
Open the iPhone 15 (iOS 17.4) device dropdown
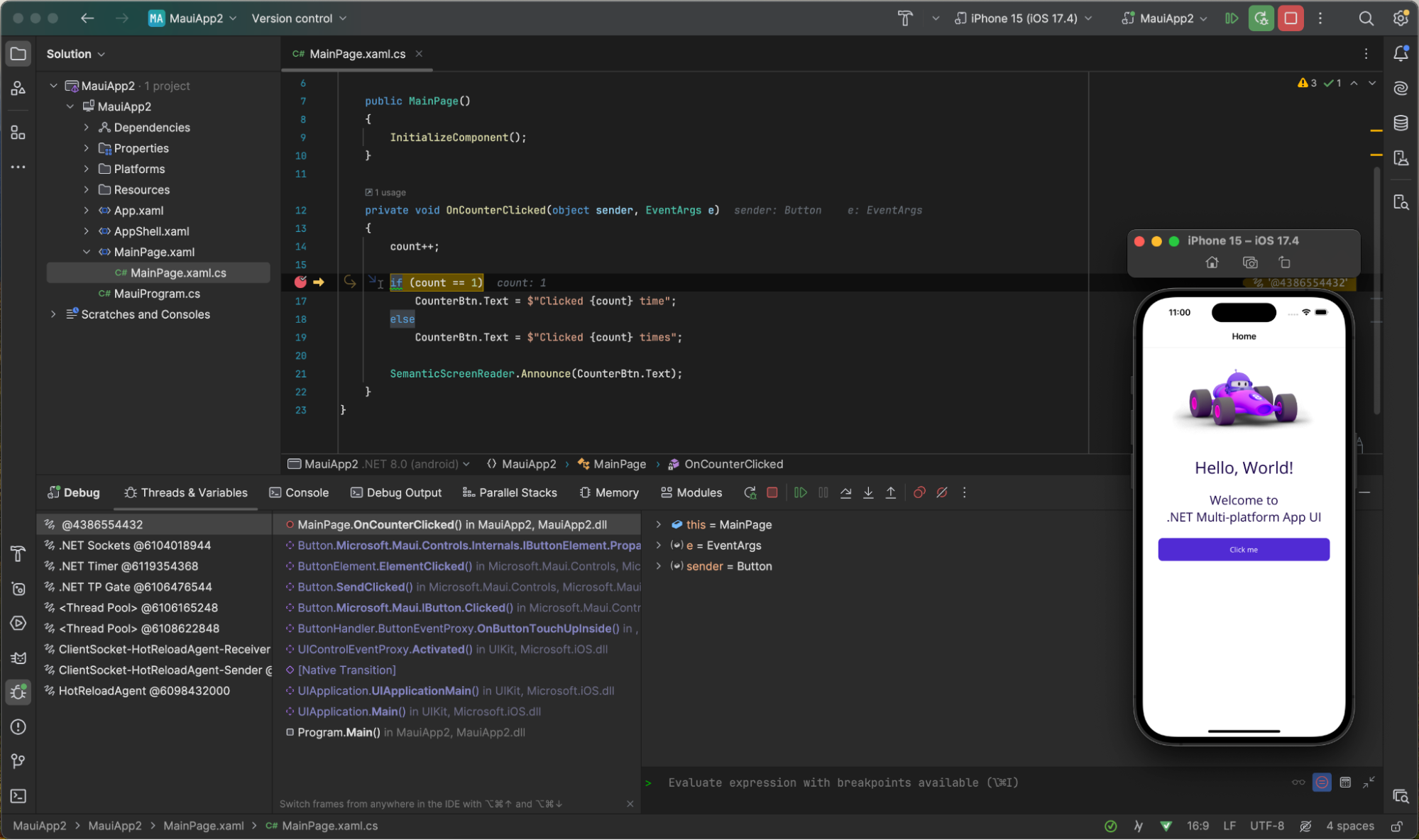1022,18
